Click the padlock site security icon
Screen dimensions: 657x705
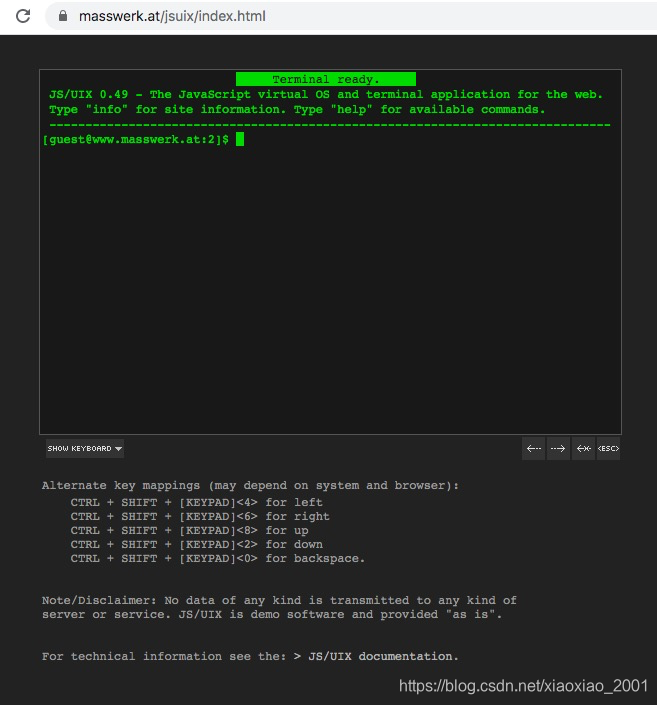point(63,16)
